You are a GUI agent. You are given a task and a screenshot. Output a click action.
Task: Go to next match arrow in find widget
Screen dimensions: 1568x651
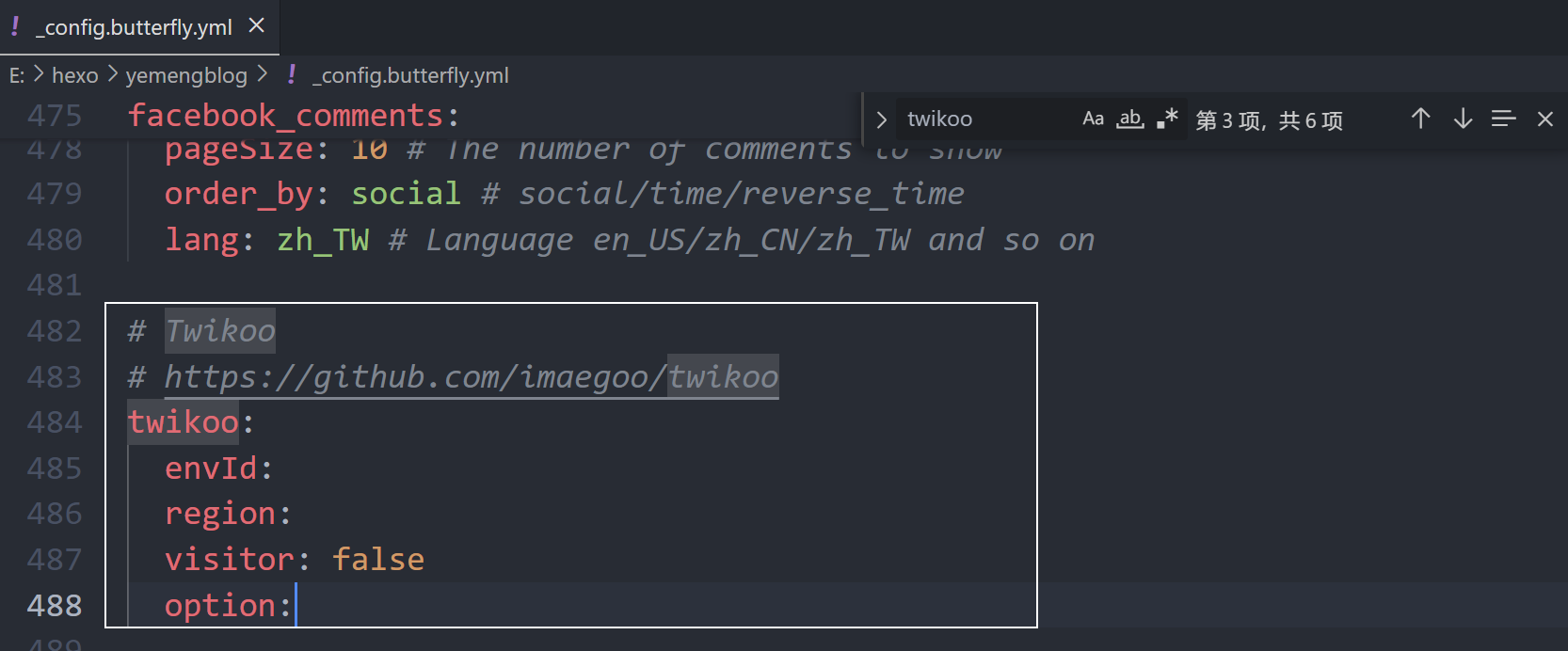(x=1463, y=119)
